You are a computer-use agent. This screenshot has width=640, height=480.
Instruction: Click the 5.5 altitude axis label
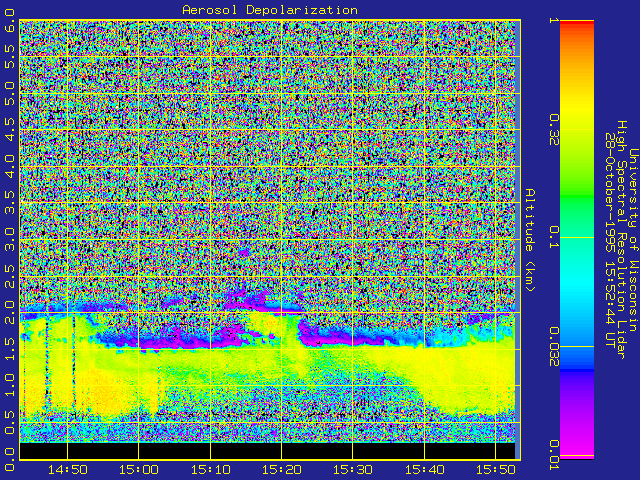click(10, 56)
